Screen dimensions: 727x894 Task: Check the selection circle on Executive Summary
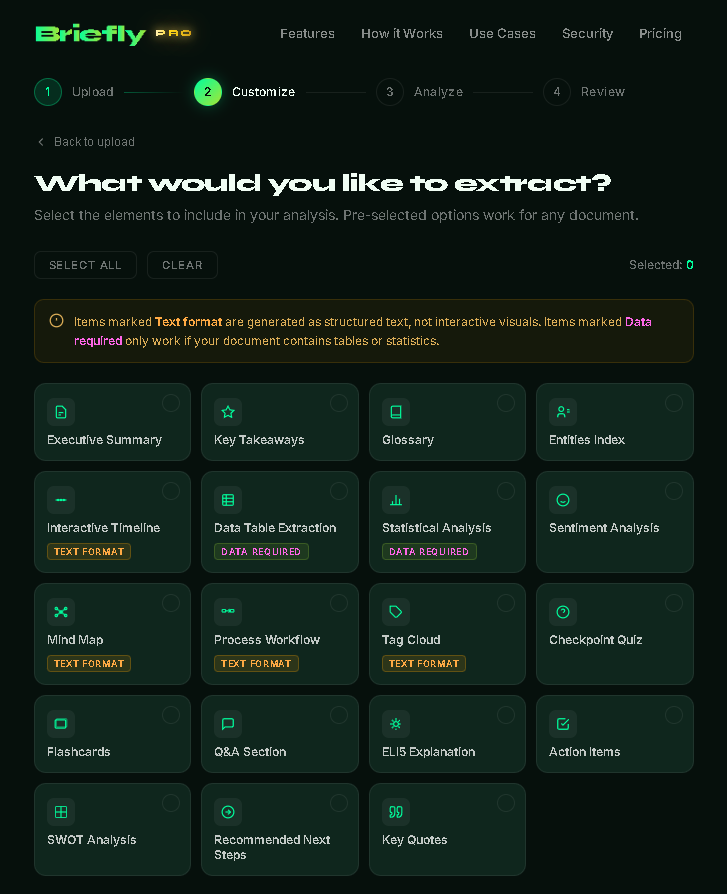tap(171, 403)
